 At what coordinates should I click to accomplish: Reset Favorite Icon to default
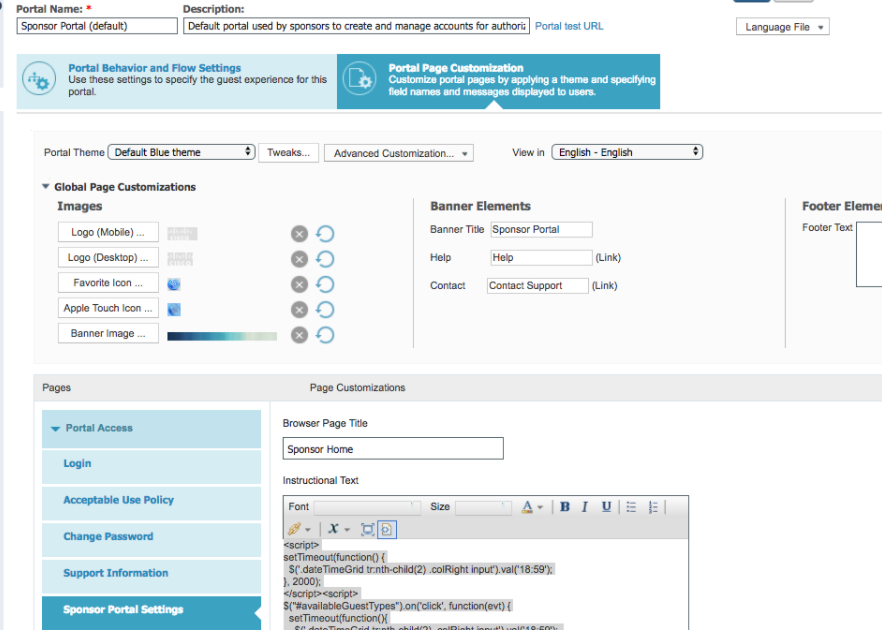[x=325, y=284]
